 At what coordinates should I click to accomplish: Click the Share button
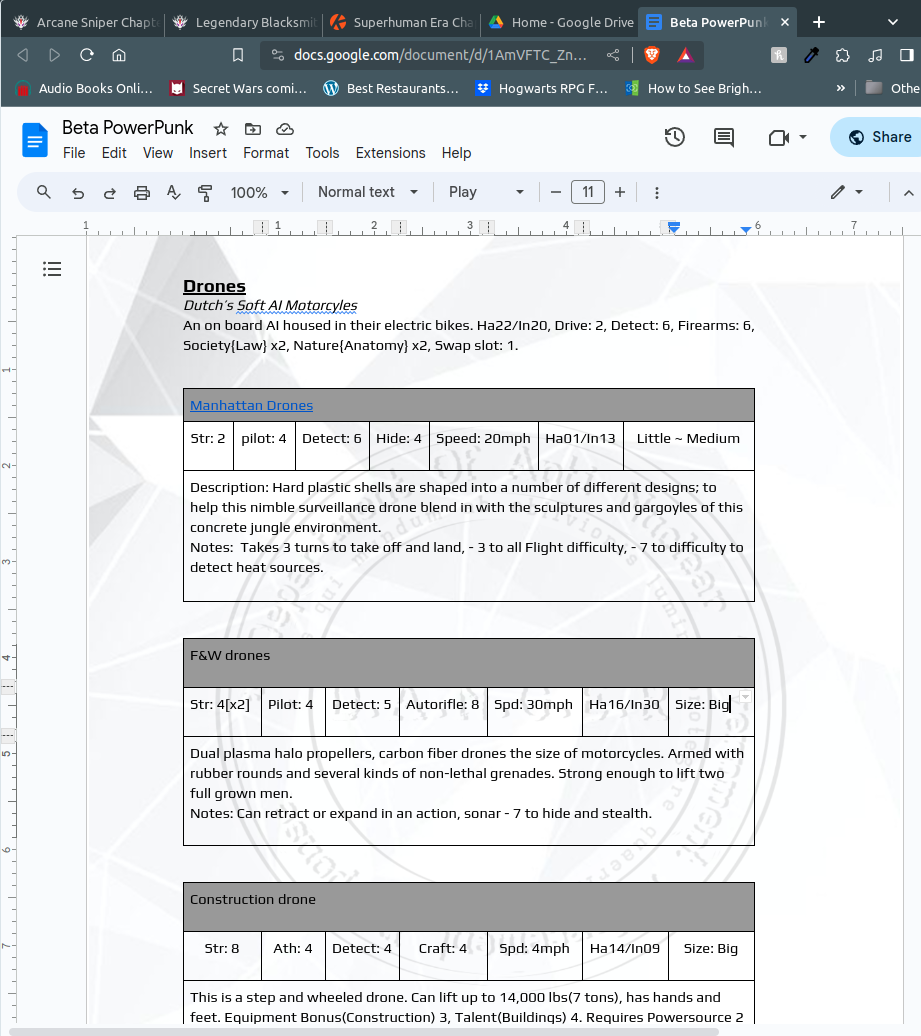click(x=879, y=137)
